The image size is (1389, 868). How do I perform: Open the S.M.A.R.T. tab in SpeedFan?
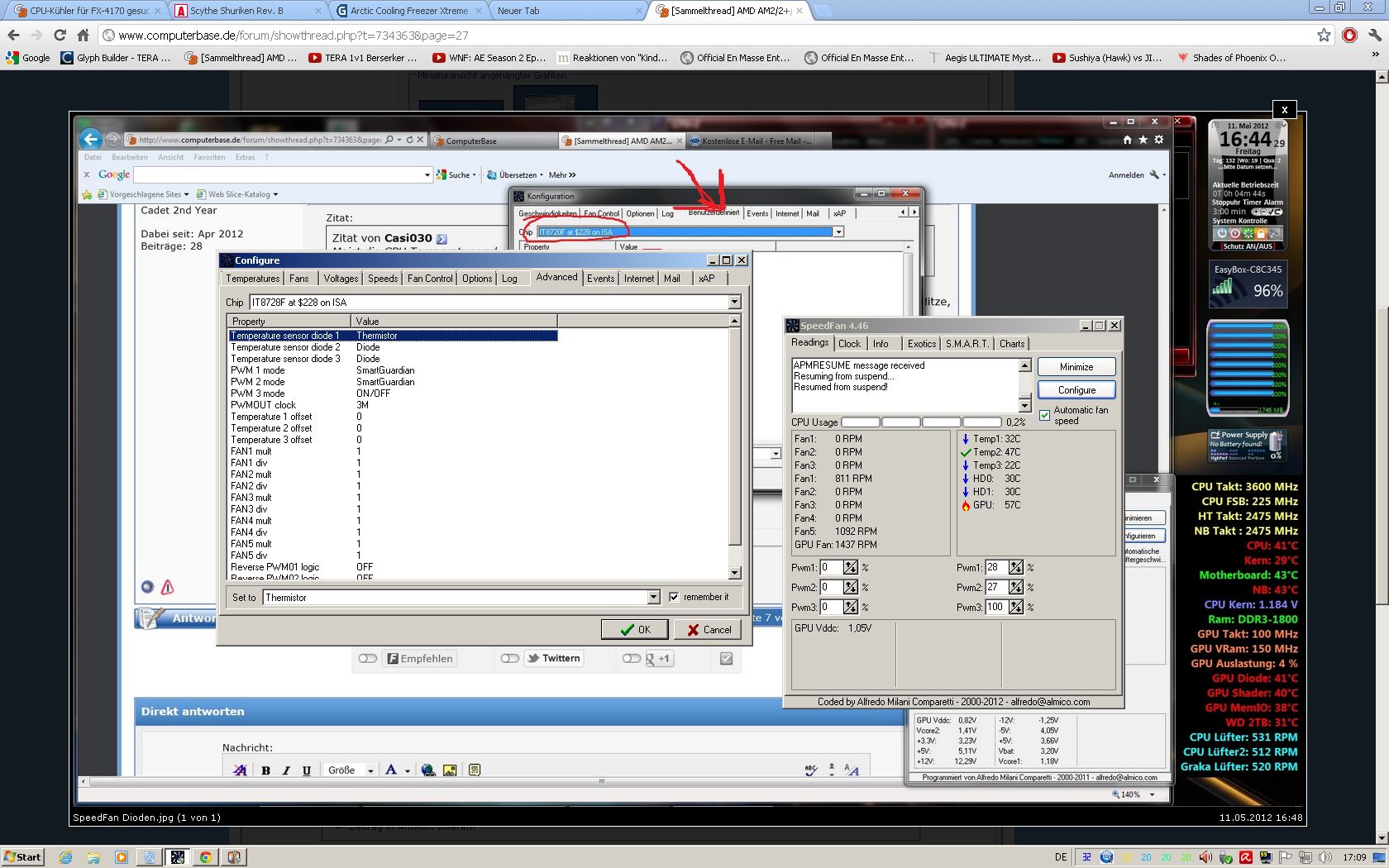(967, 344)
